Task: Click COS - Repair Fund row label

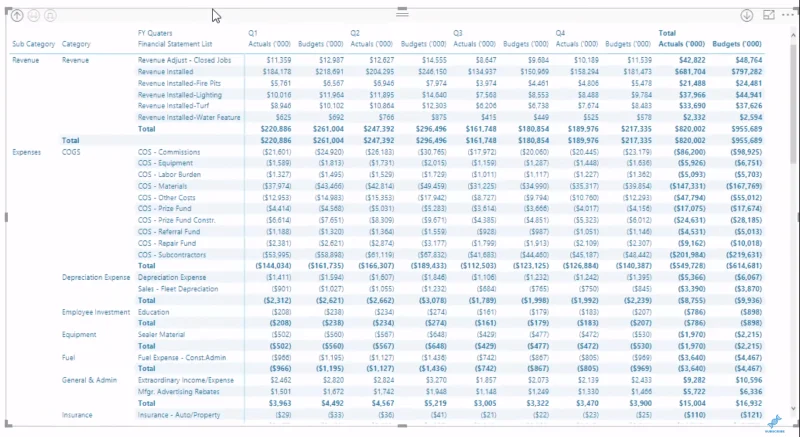Action: coord(167,243)
